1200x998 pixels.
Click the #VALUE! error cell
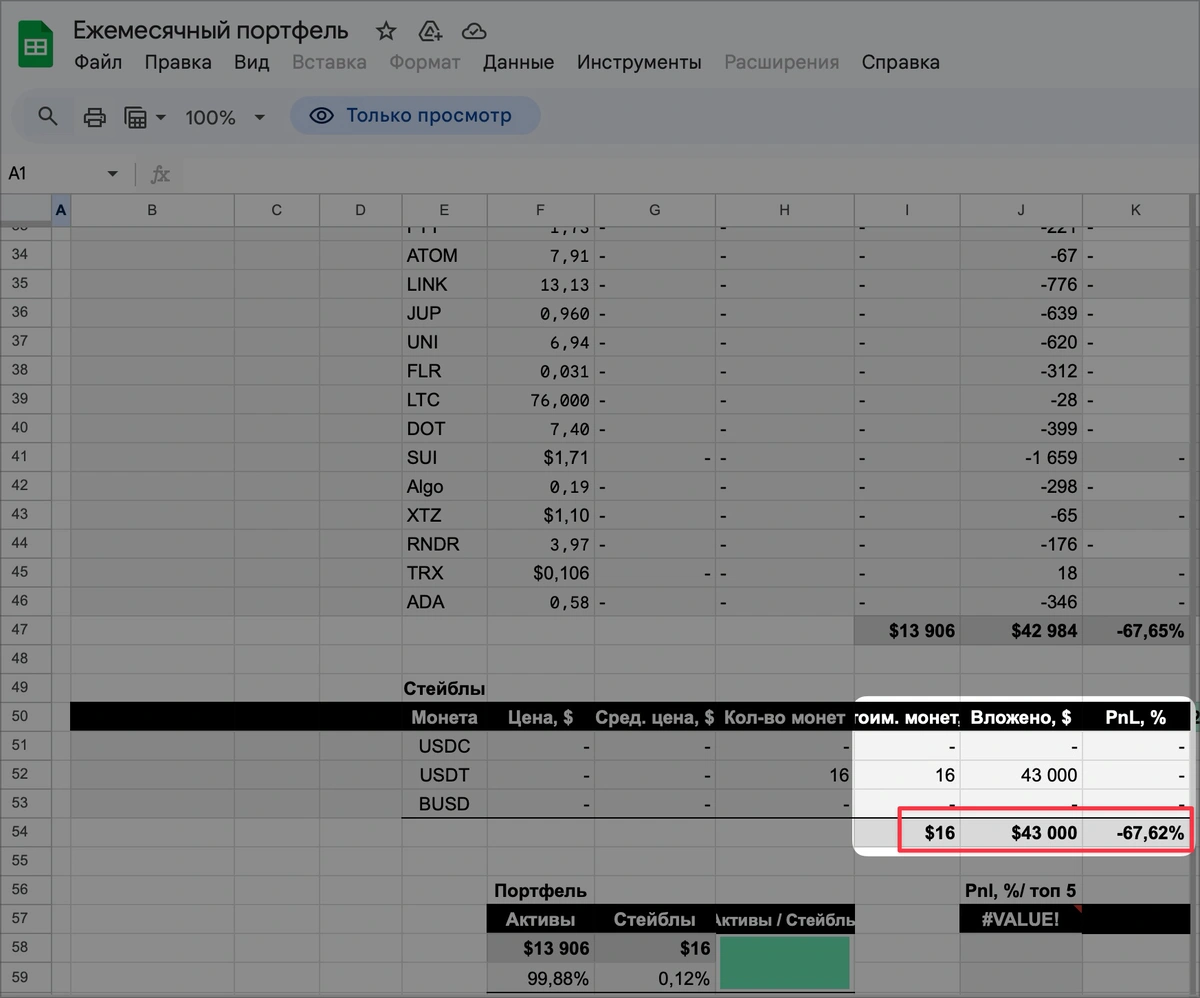[x=1021, y=919]
